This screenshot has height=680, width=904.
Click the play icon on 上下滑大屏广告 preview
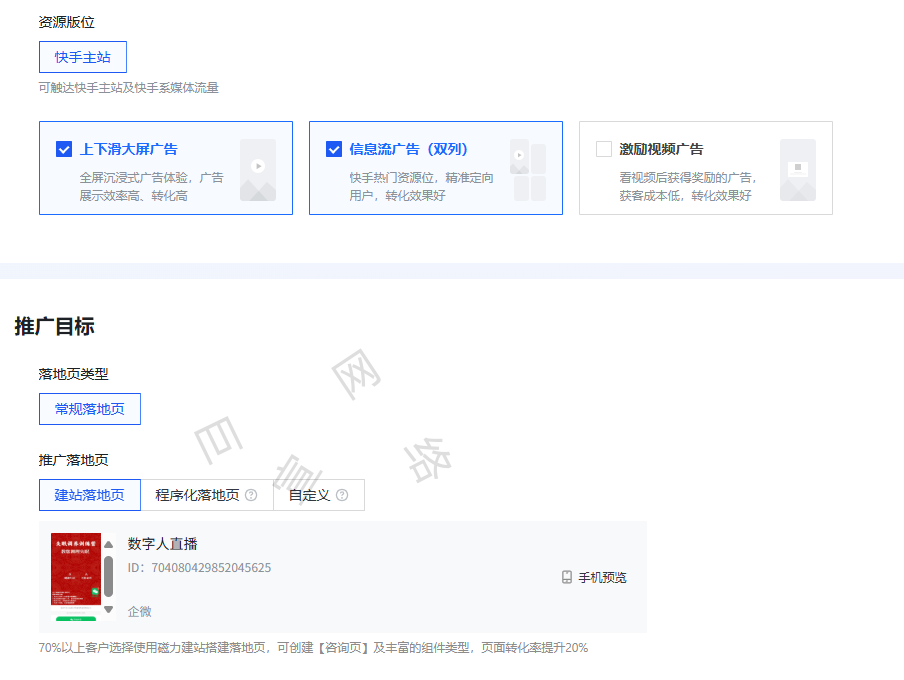click(x=258, y=168)
